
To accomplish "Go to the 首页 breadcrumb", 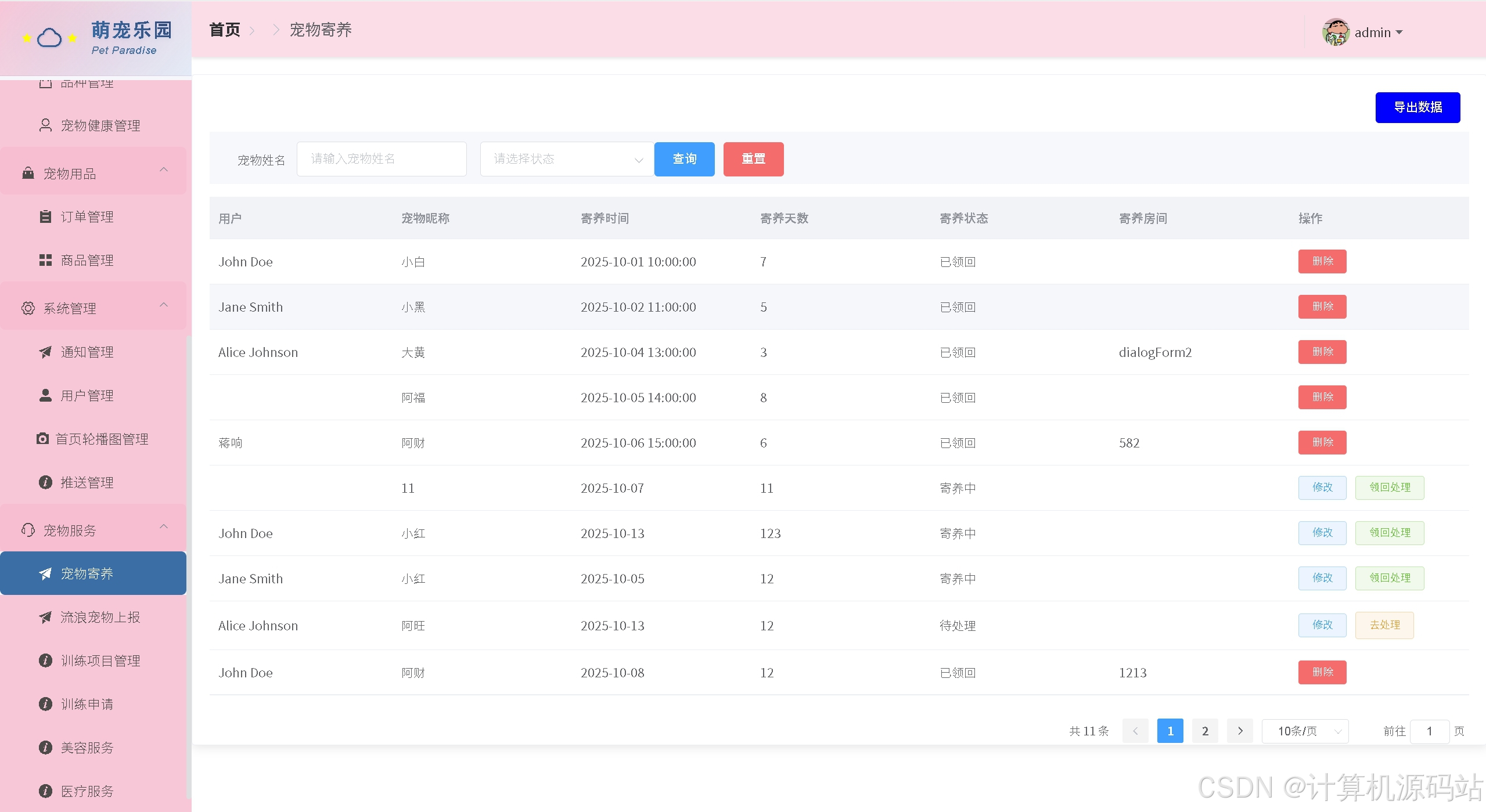I will coord(225,30).
